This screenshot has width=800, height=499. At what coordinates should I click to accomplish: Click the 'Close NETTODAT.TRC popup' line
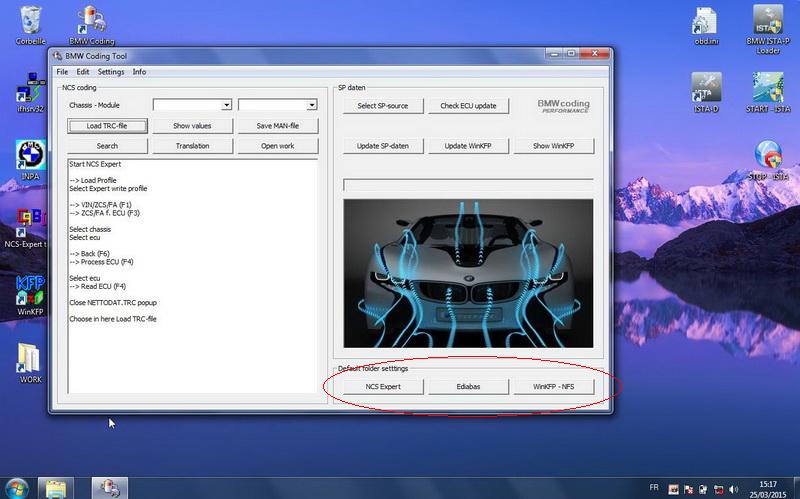(x=113, y=303)
